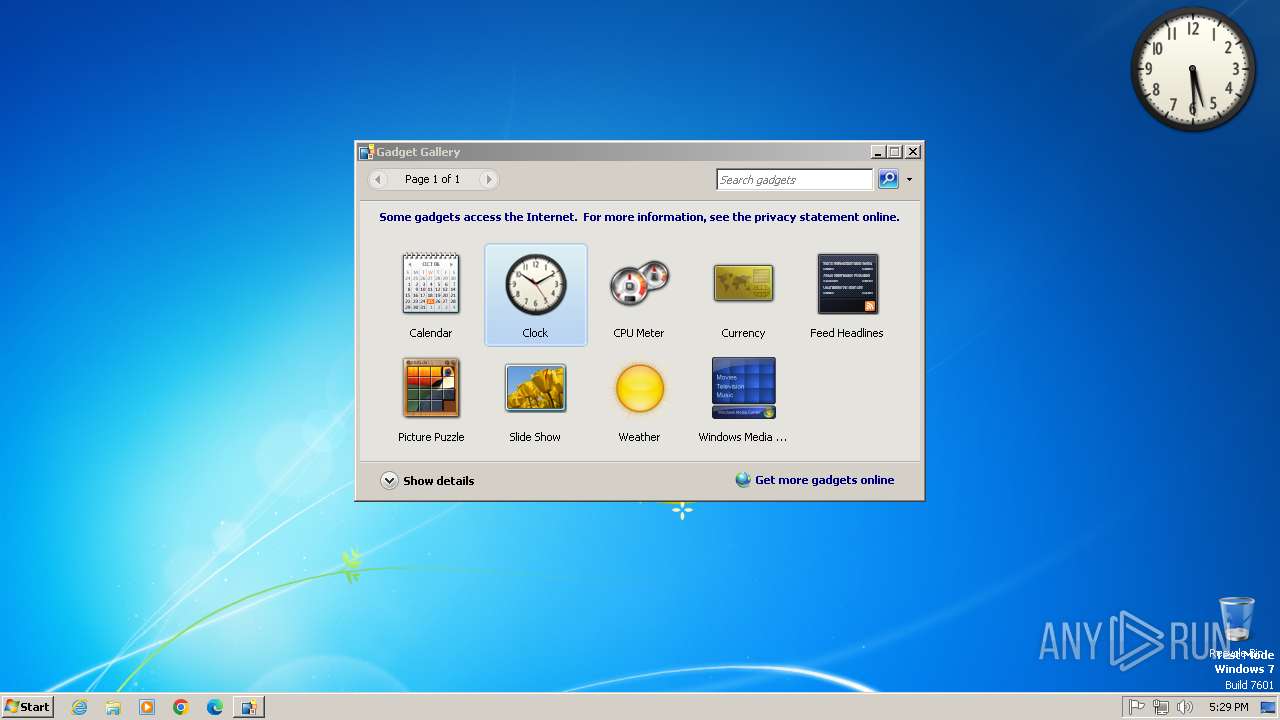Minimize the Gadget Gallery window
Viewport: 1280px width, 720px height.
pyautogui.click(x=878, y=152)
